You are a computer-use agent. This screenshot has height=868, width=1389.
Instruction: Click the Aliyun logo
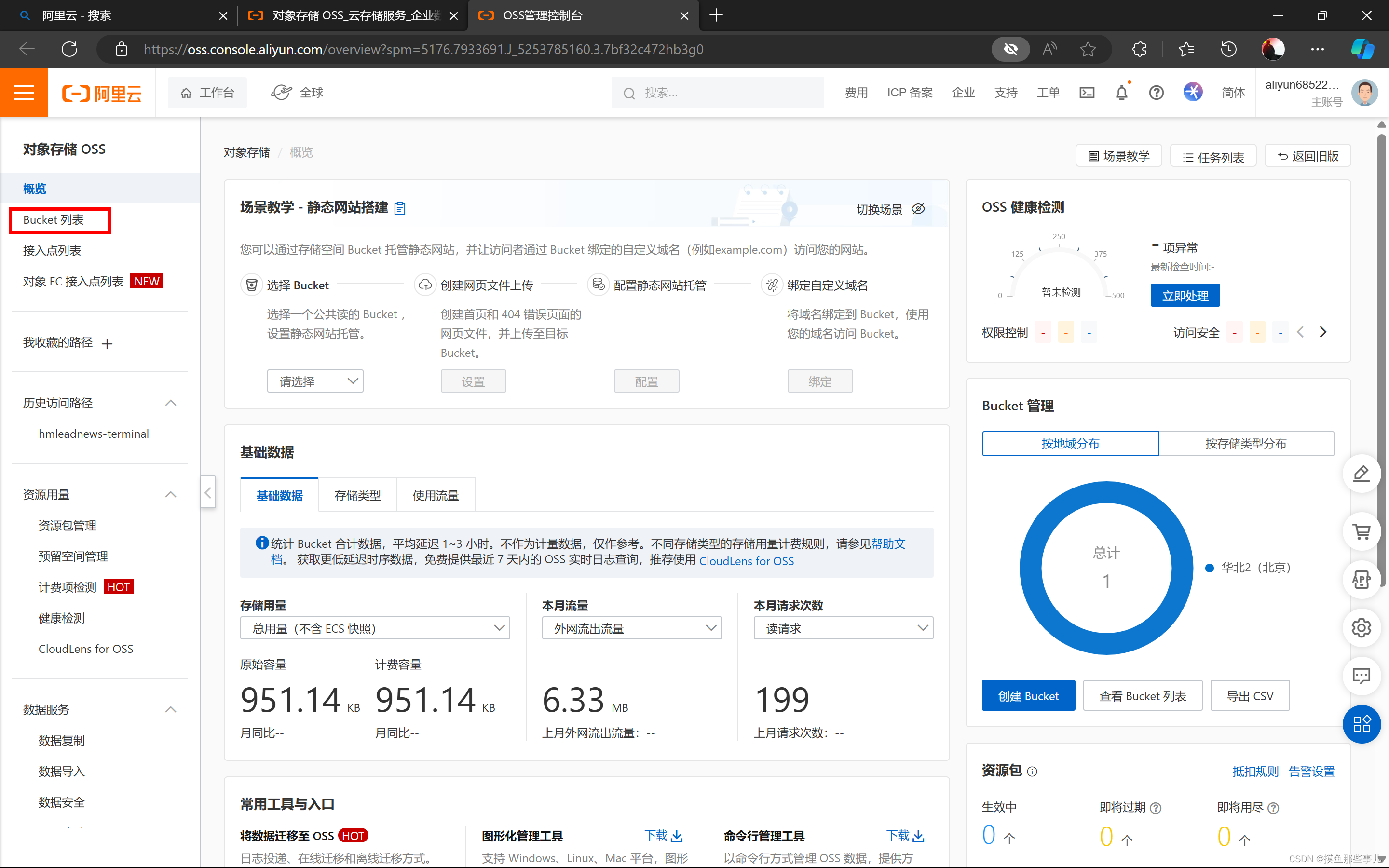click(x=102, y=93)
